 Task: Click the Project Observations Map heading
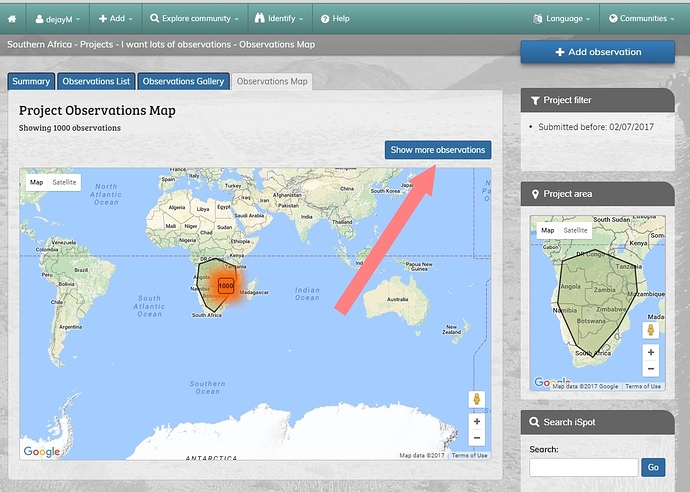coord(97,110)
